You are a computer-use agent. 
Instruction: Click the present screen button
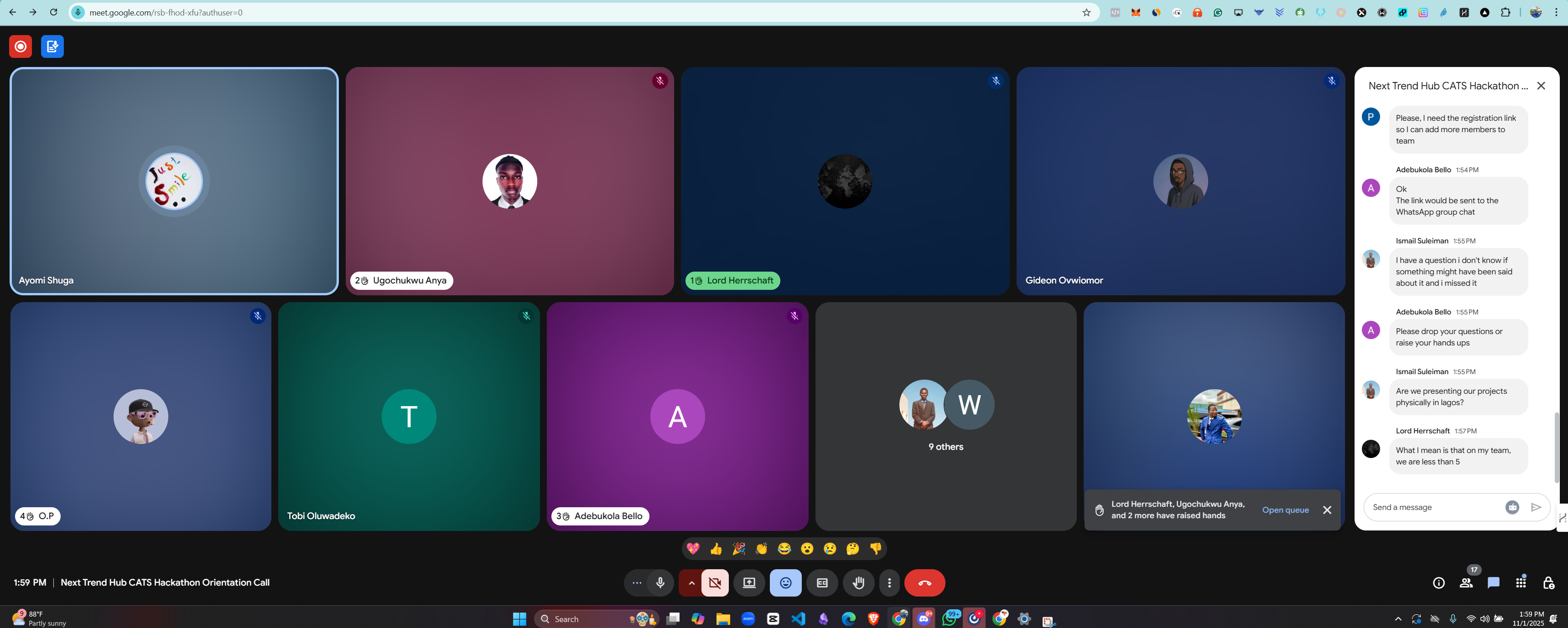click(x=749, y=583)
